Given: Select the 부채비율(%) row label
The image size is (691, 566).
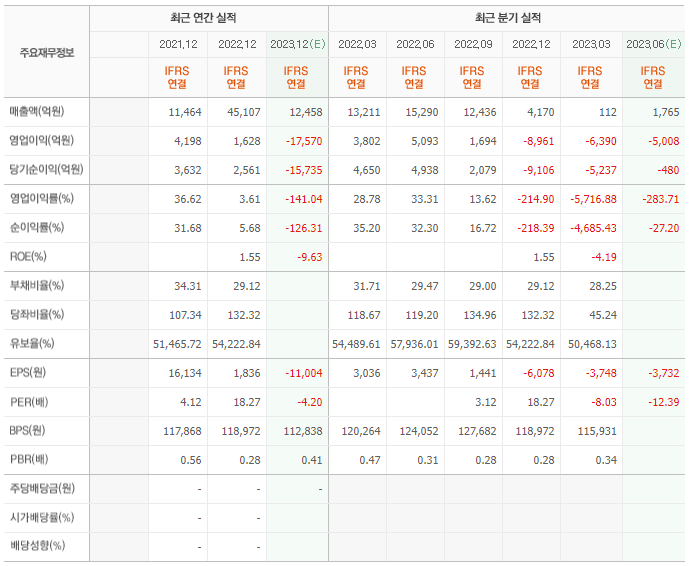Looking at the screenshot, I should 37,286.
